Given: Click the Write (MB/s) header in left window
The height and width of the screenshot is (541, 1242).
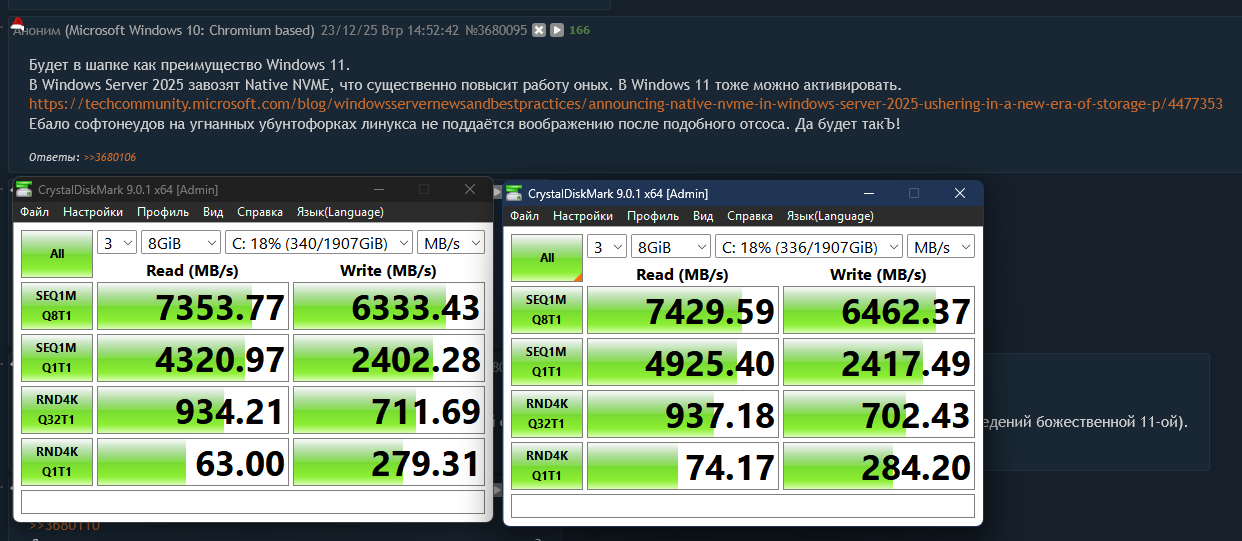Looking at the screenshot, I should pos(388,270).
